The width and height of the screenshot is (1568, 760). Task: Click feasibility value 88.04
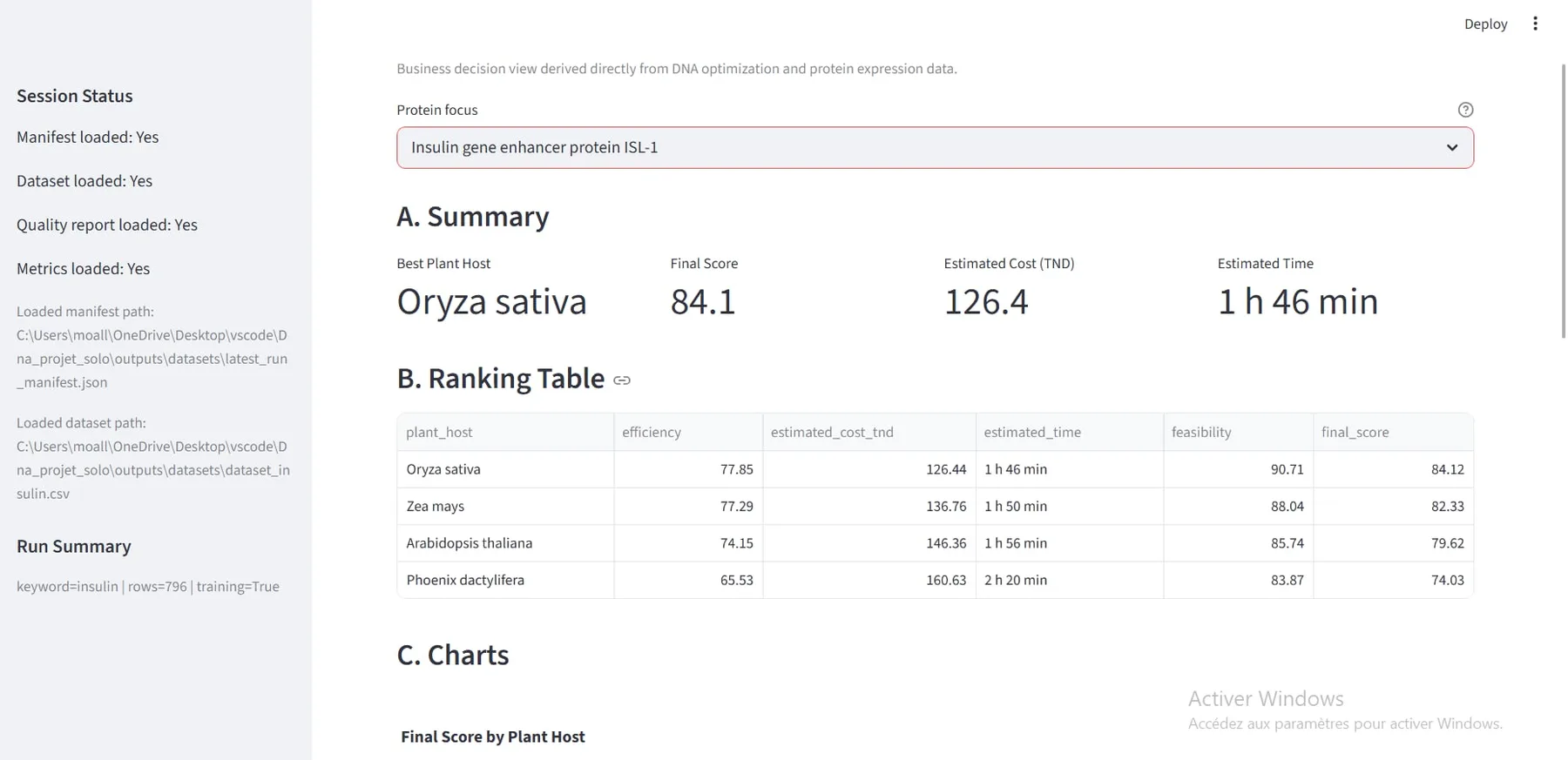pos(1239,506)
